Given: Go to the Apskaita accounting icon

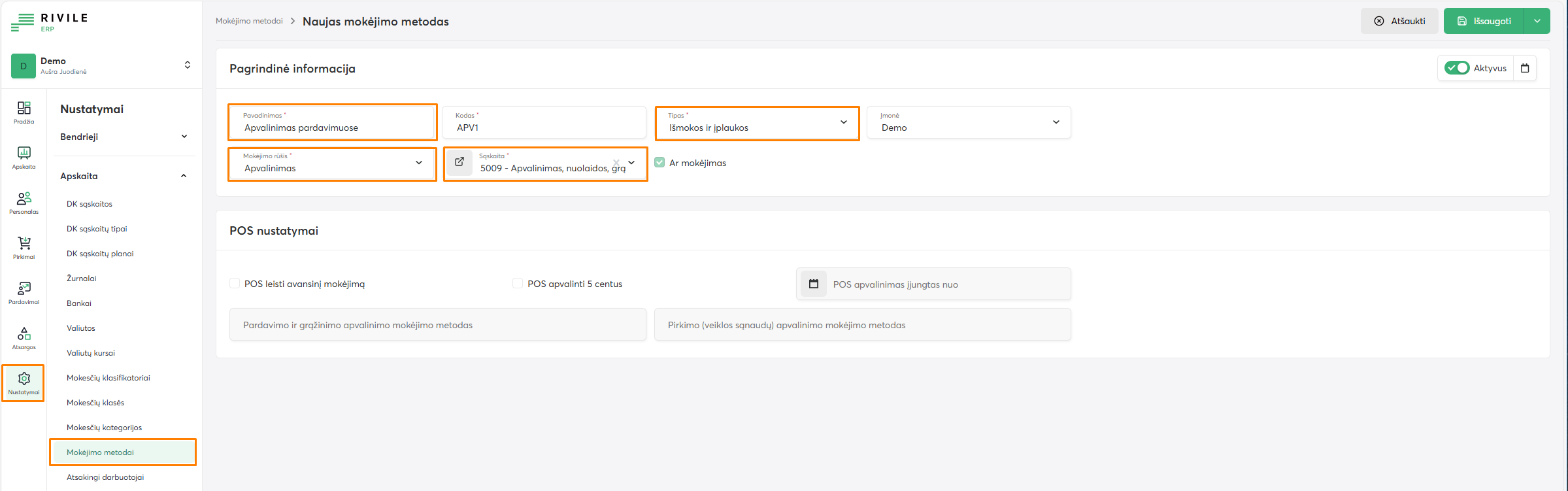Looking at the screenshot, I should [24, 157].
